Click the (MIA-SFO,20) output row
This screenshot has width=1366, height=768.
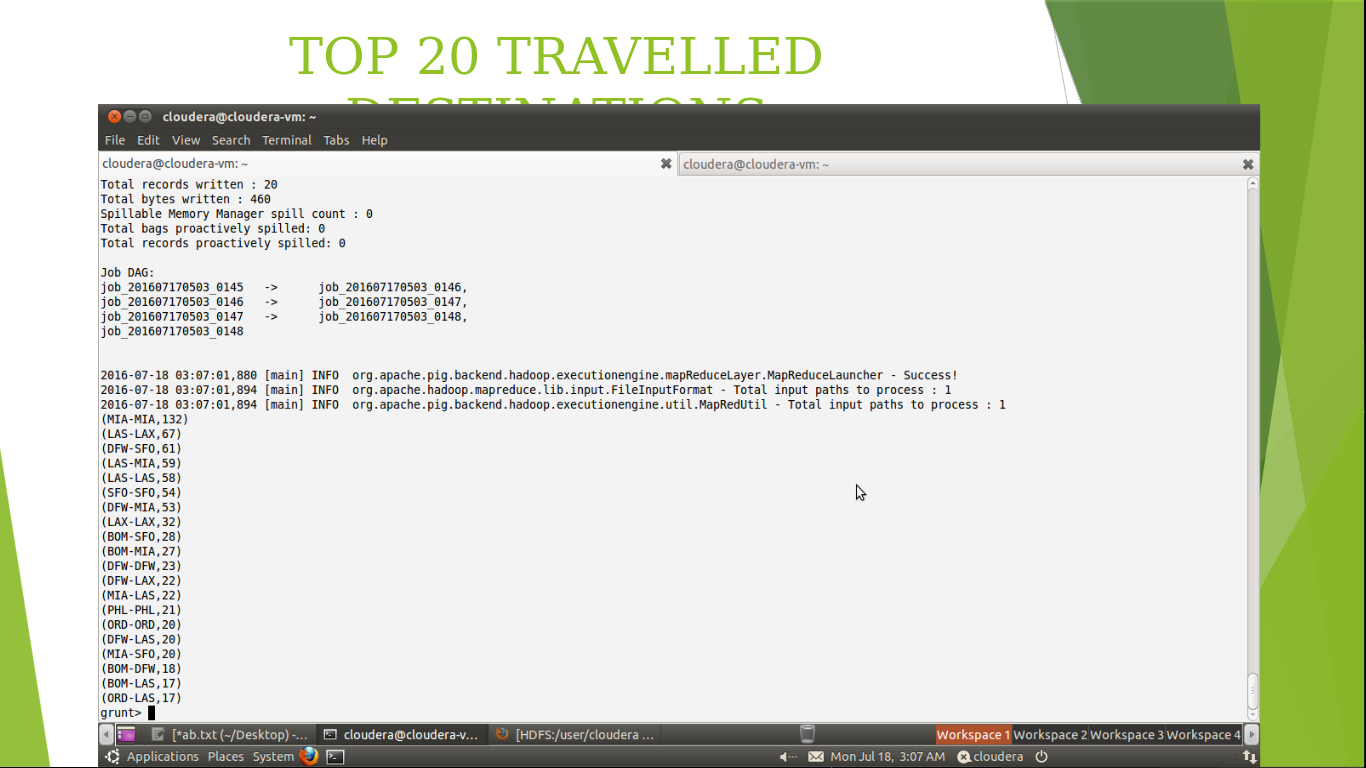tap(141, 654)
